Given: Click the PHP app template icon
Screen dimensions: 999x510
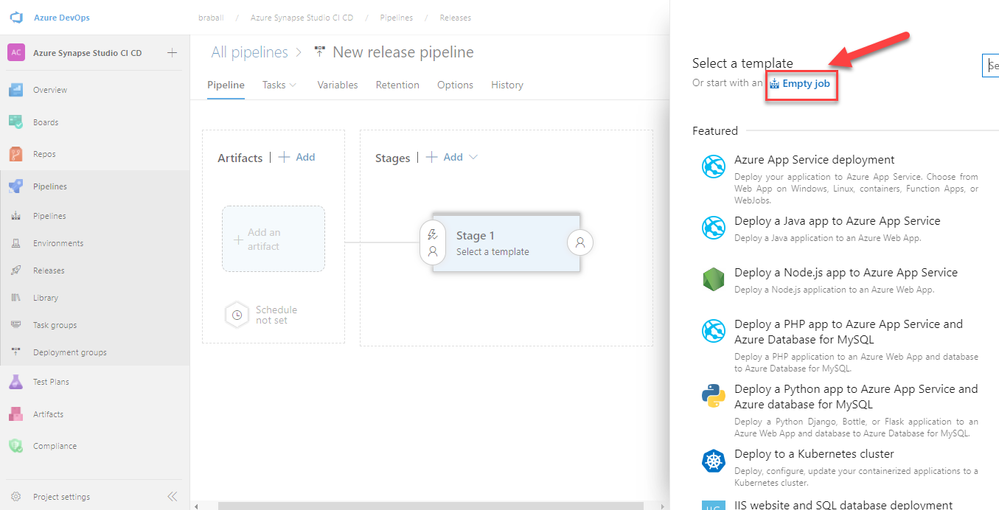Looking at the screenshot, I should (x=713, y=331).
